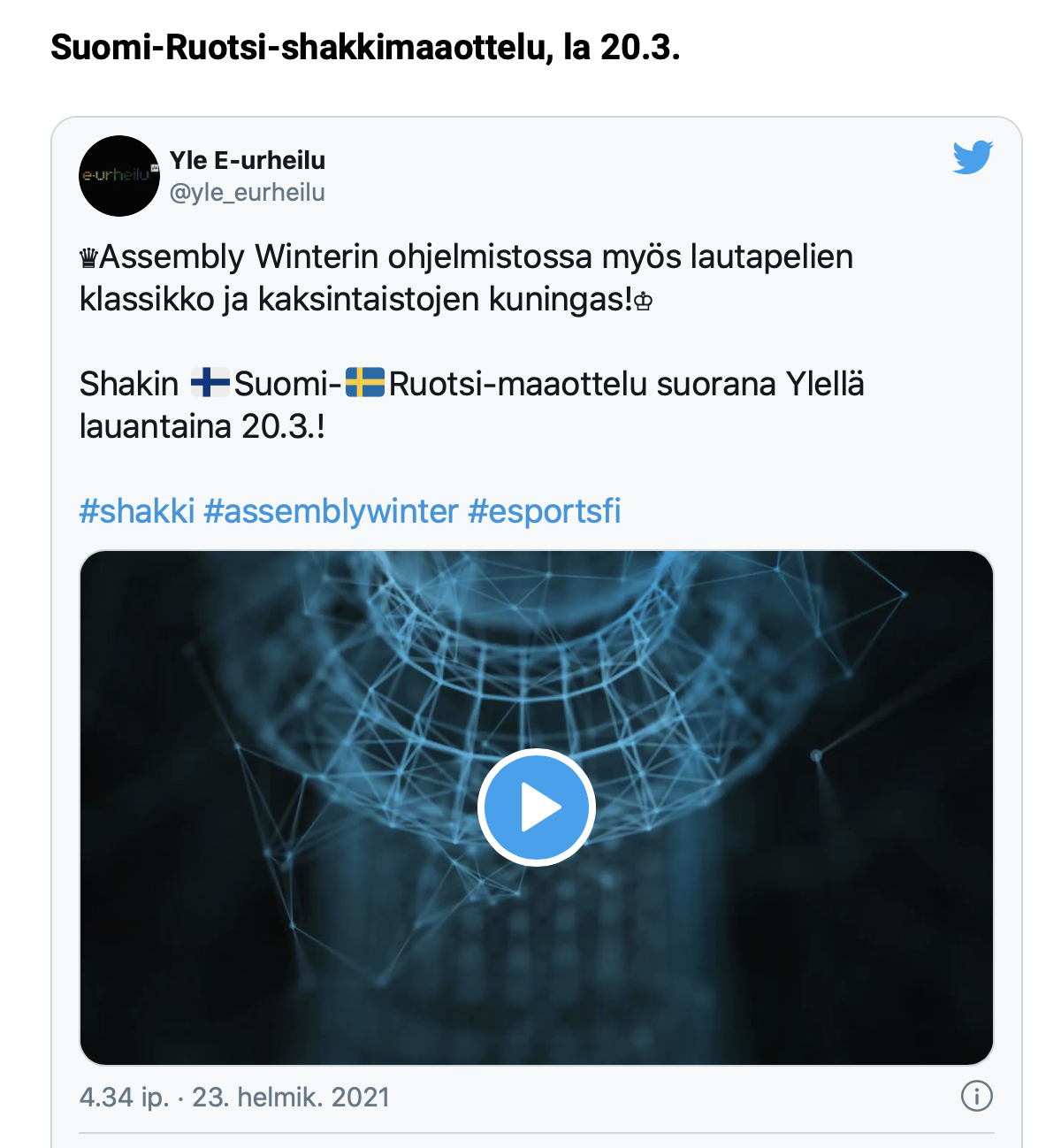Click the chess queen emoji before Assembly

(x=88, y=258)
